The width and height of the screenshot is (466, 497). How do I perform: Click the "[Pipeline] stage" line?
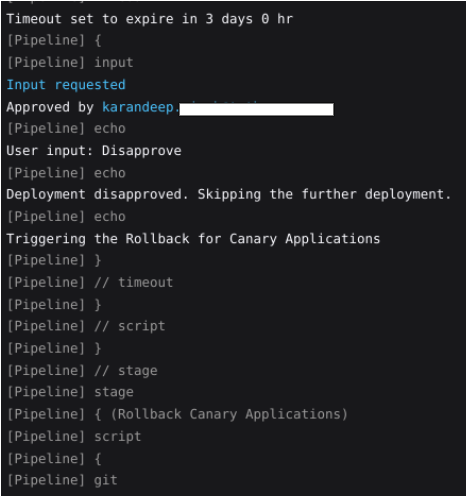point(70,392)
